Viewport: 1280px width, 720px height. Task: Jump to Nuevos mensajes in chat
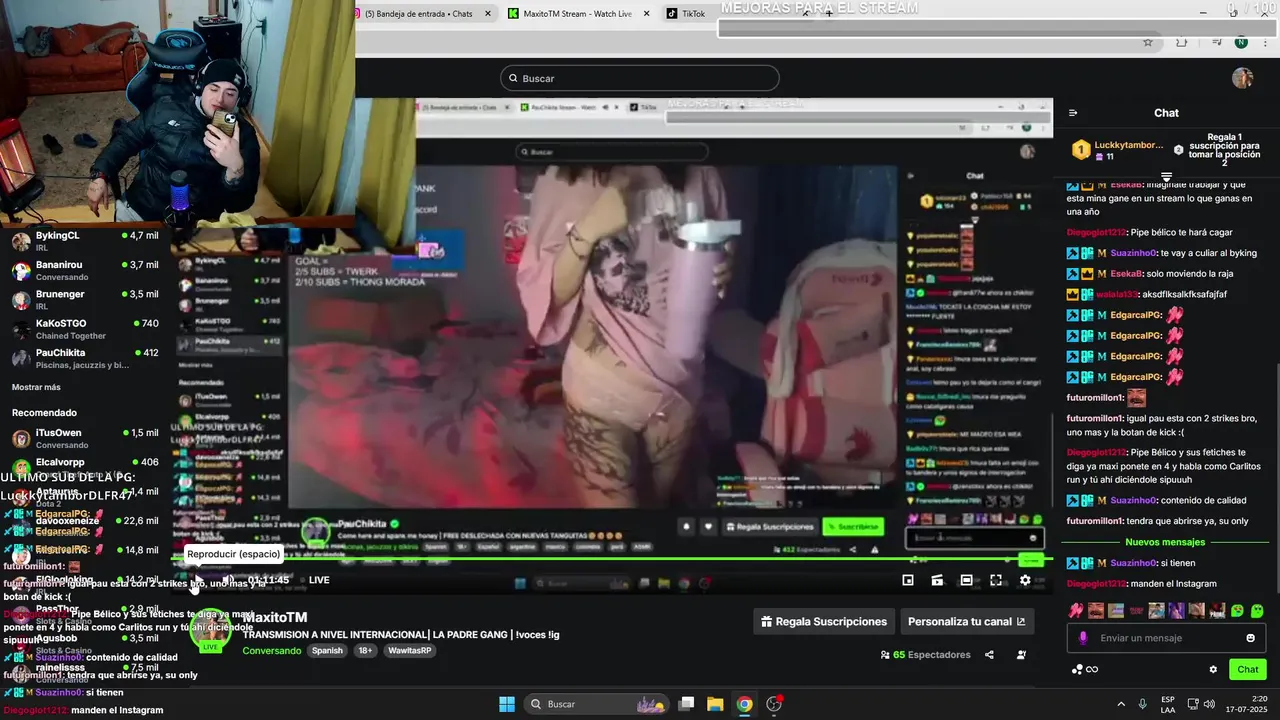(1165, 542)
